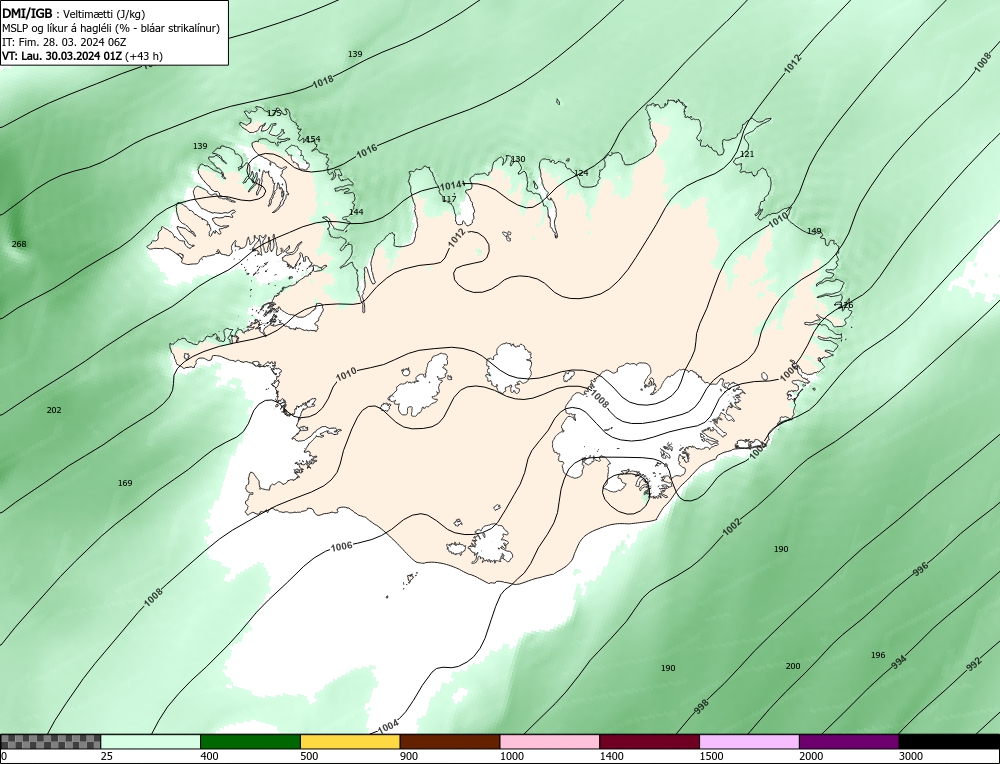Screen dimensions: 1000x764
Task: Select the light green 25–400 legend swatch
Action: 151,741
